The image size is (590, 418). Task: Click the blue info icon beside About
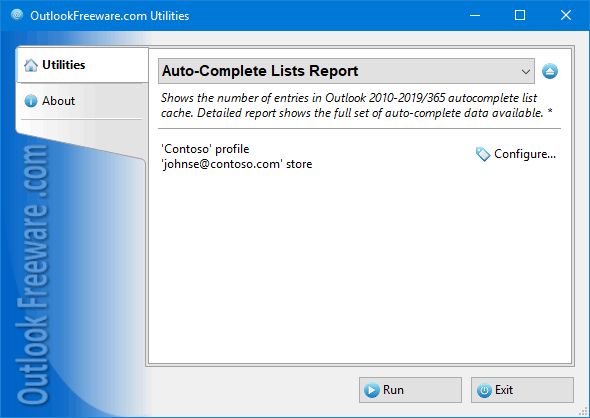tap(31, 101)
